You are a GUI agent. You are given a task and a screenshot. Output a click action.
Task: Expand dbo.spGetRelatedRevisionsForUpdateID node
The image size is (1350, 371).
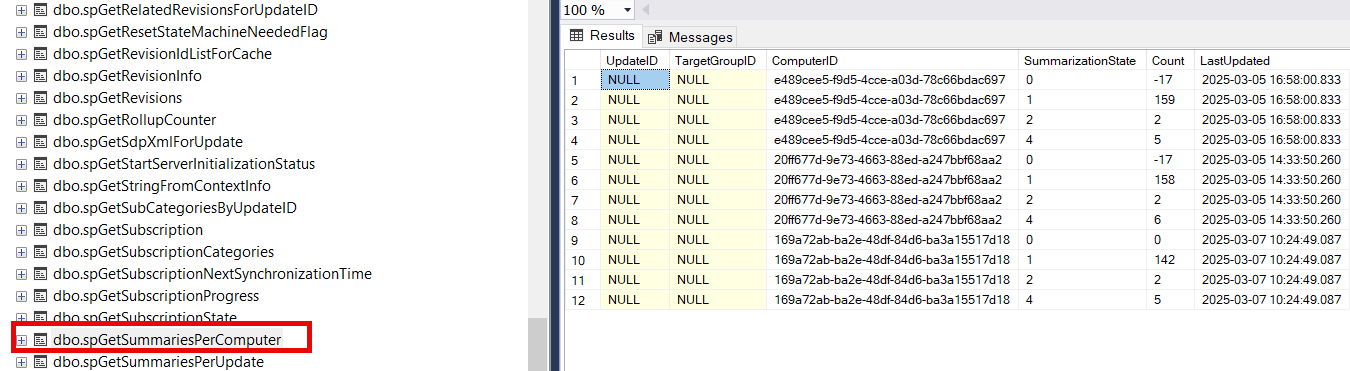click(22, 10)
